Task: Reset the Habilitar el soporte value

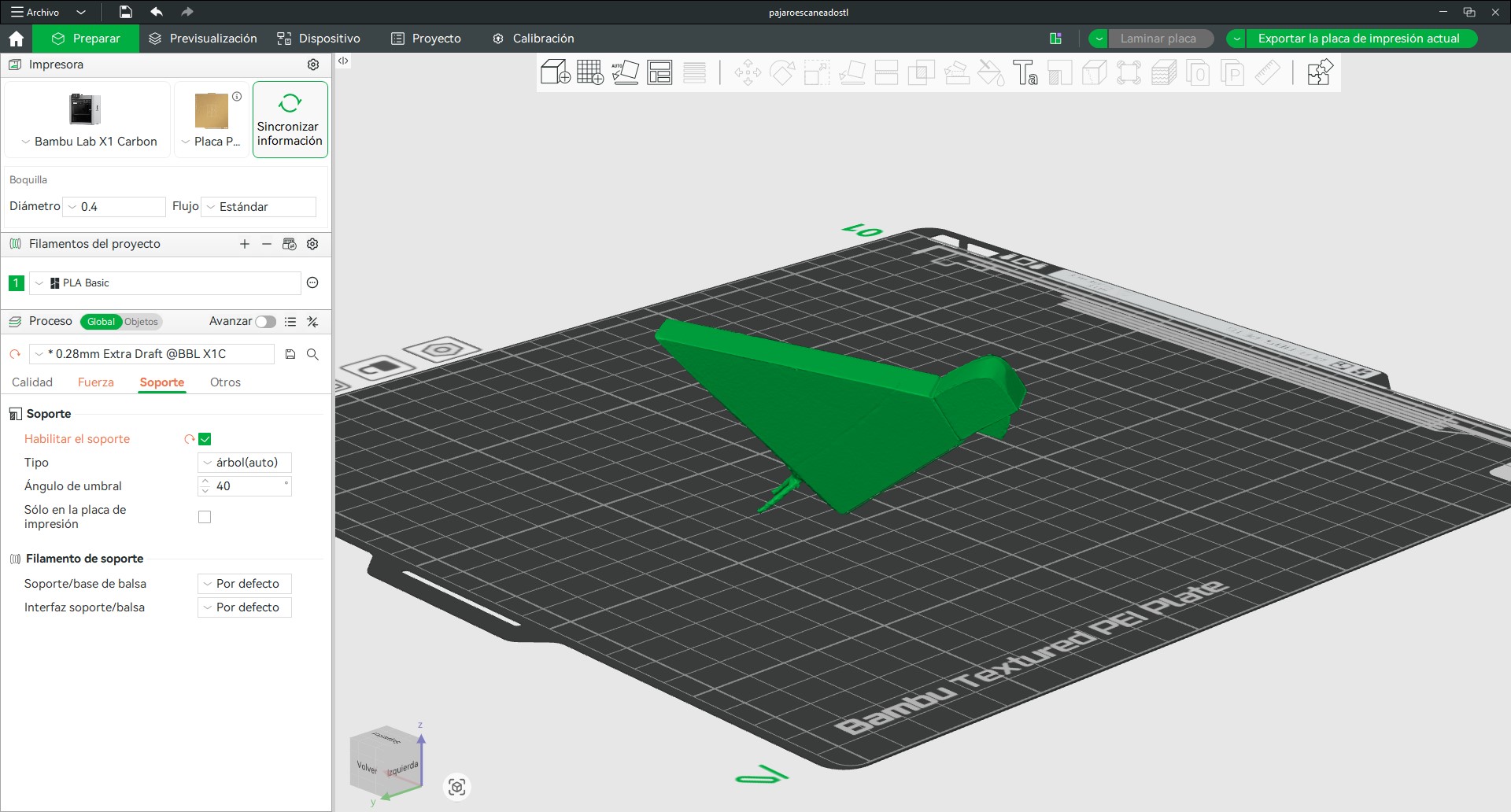Action: click(189, 439)
